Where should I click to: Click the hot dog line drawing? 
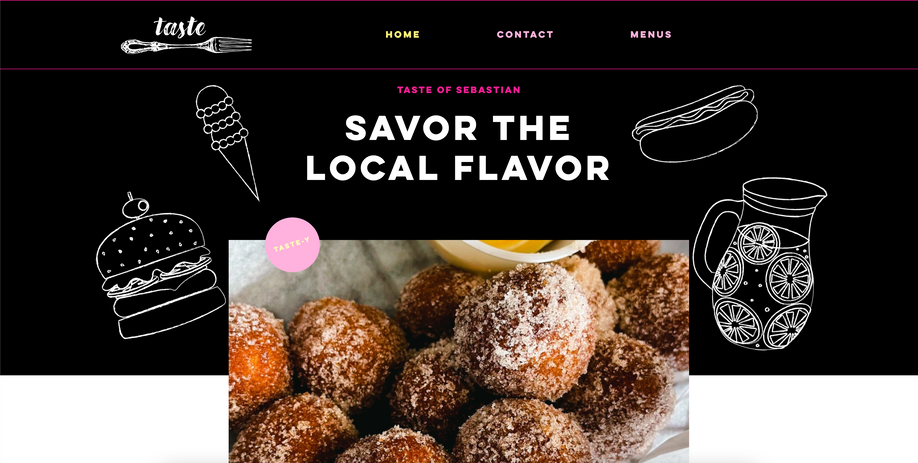point(695,124)
